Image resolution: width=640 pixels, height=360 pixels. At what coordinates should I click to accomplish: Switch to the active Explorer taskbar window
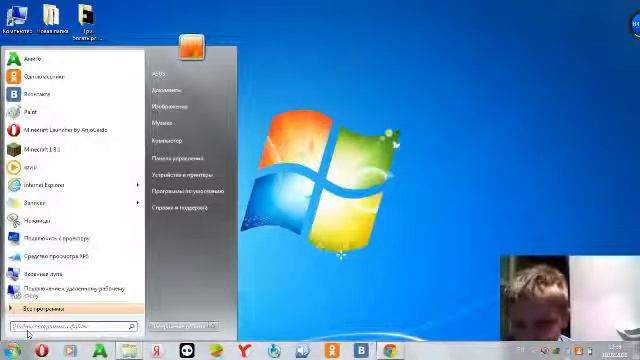coord(129,351)
